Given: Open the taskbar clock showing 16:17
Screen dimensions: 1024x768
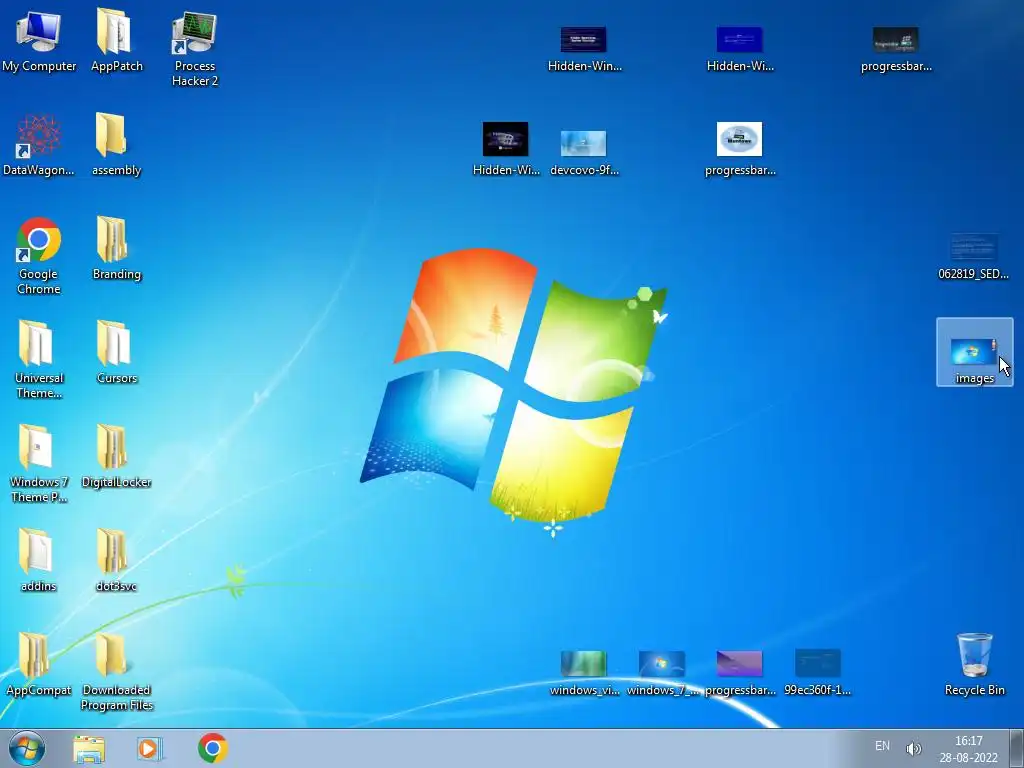Looking at the screenshot, I should [x=968, y=749].
